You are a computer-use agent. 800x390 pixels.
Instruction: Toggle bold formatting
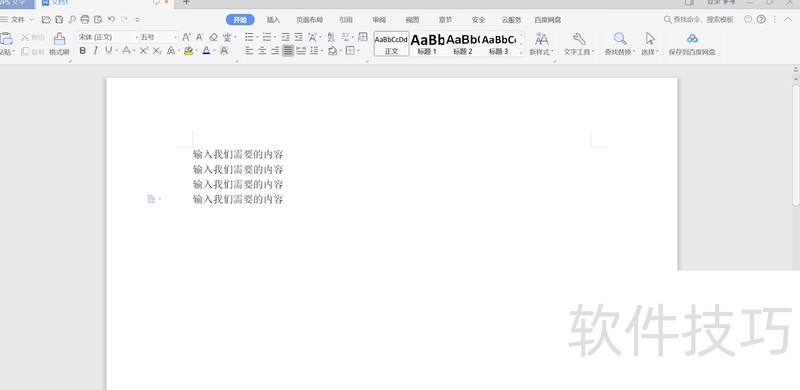(83, 51)
